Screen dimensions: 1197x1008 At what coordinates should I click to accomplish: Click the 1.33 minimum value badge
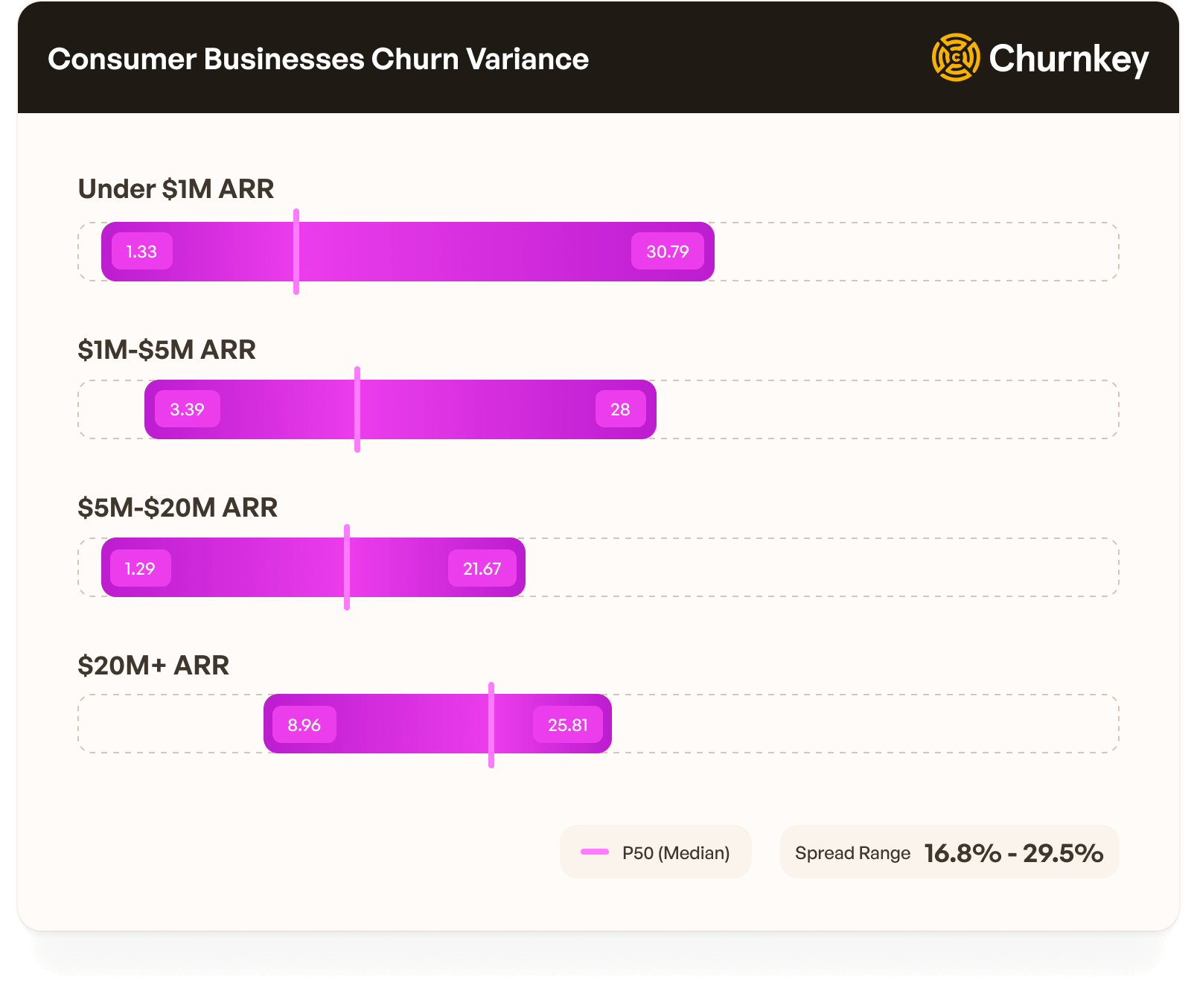[x=141, y=252]
